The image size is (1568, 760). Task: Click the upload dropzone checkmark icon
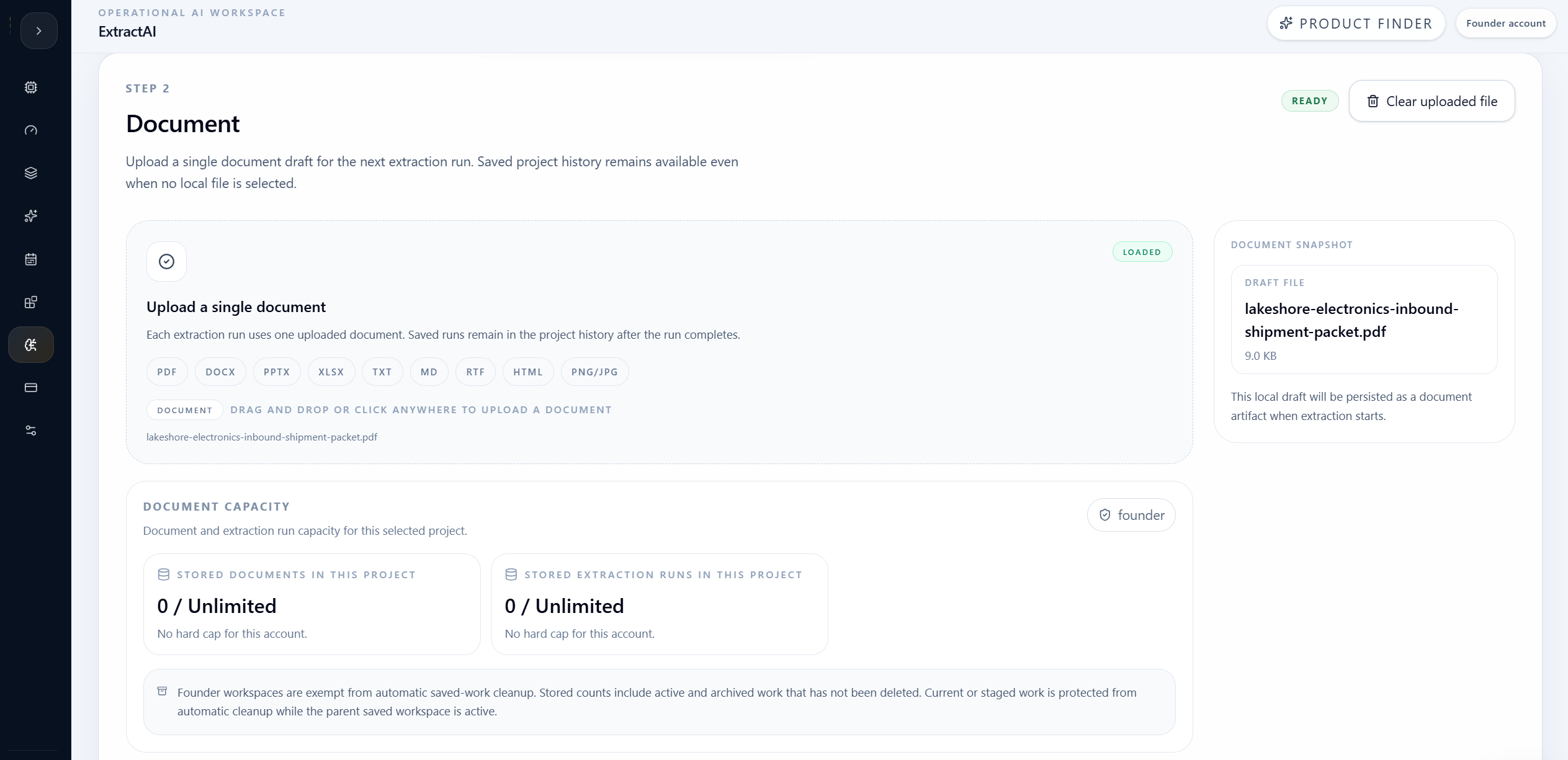coord(166,262)
